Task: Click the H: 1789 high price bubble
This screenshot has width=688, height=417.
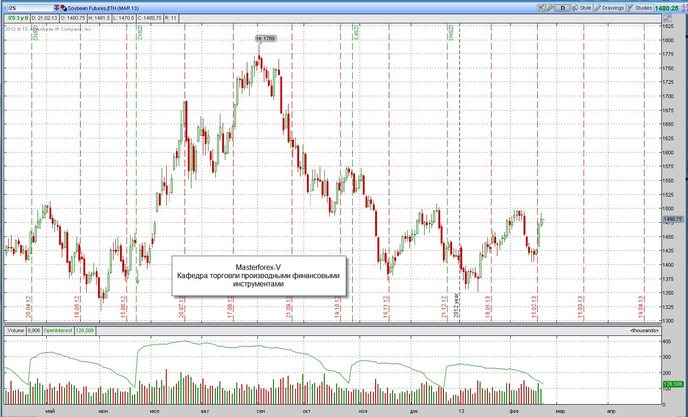Action: pos(266,39)
